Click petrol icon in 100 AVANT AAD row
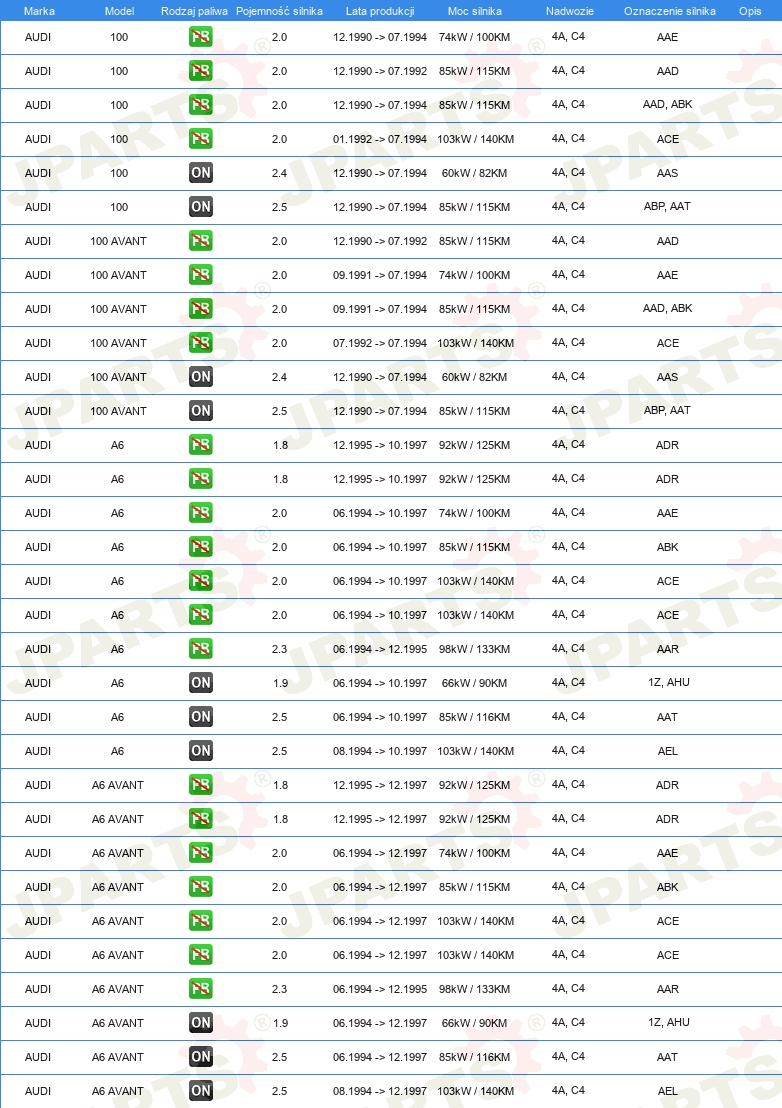The width and height of the screenshot is (782, 1108). [201, 240]
